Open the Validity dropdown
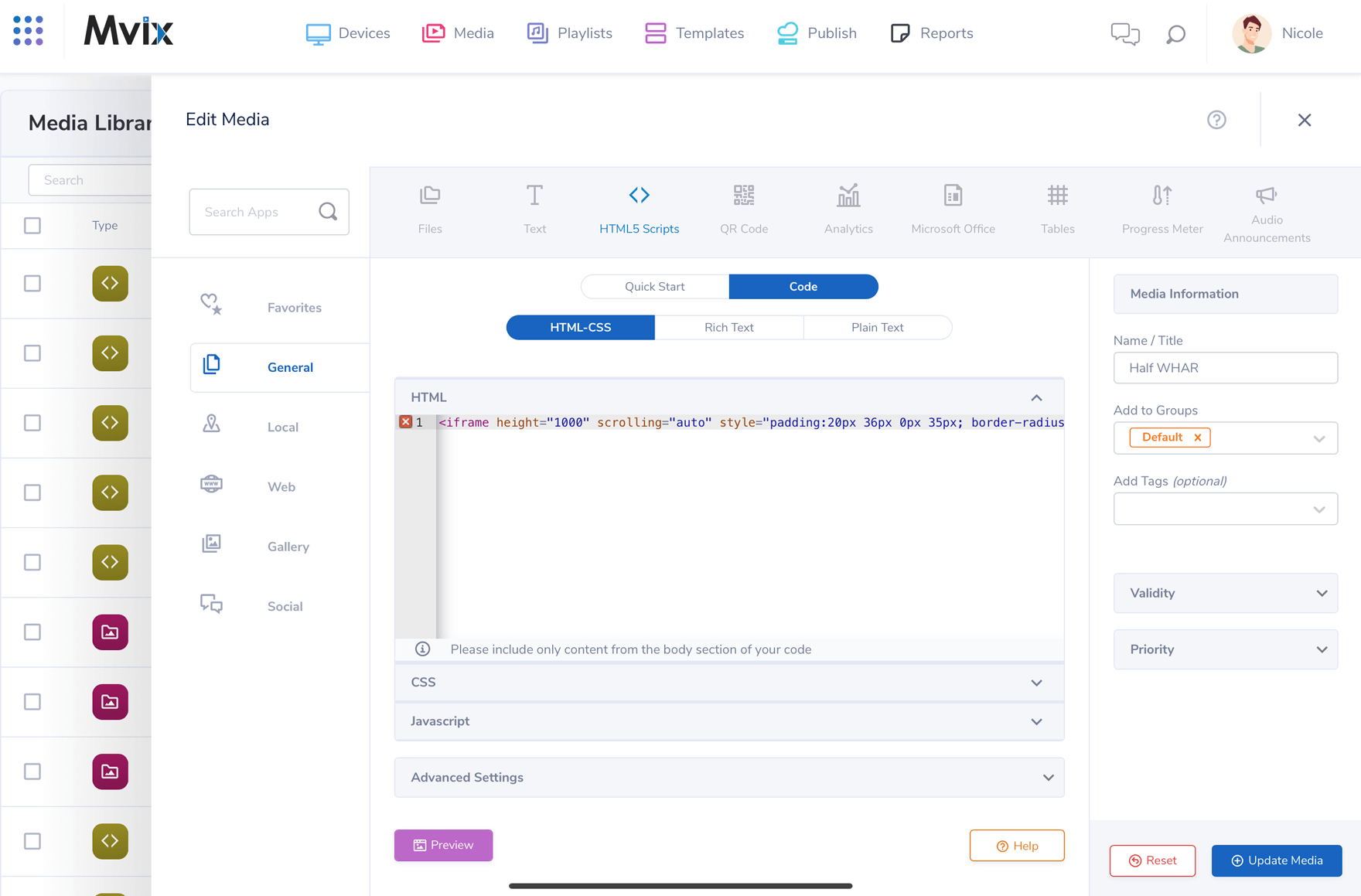This screenshot has width=1361, height=896. click(1225, 593)
